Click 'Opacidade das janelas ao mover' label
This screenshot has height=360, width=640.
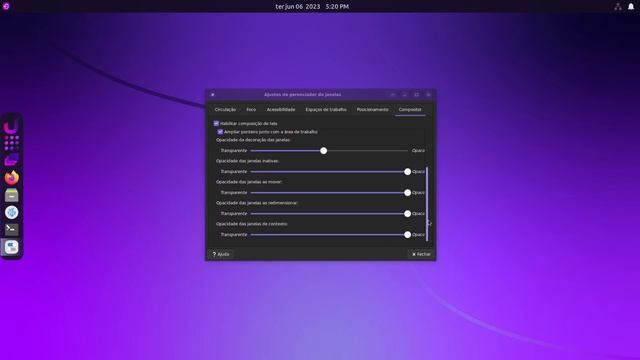(x=249, y=182)
